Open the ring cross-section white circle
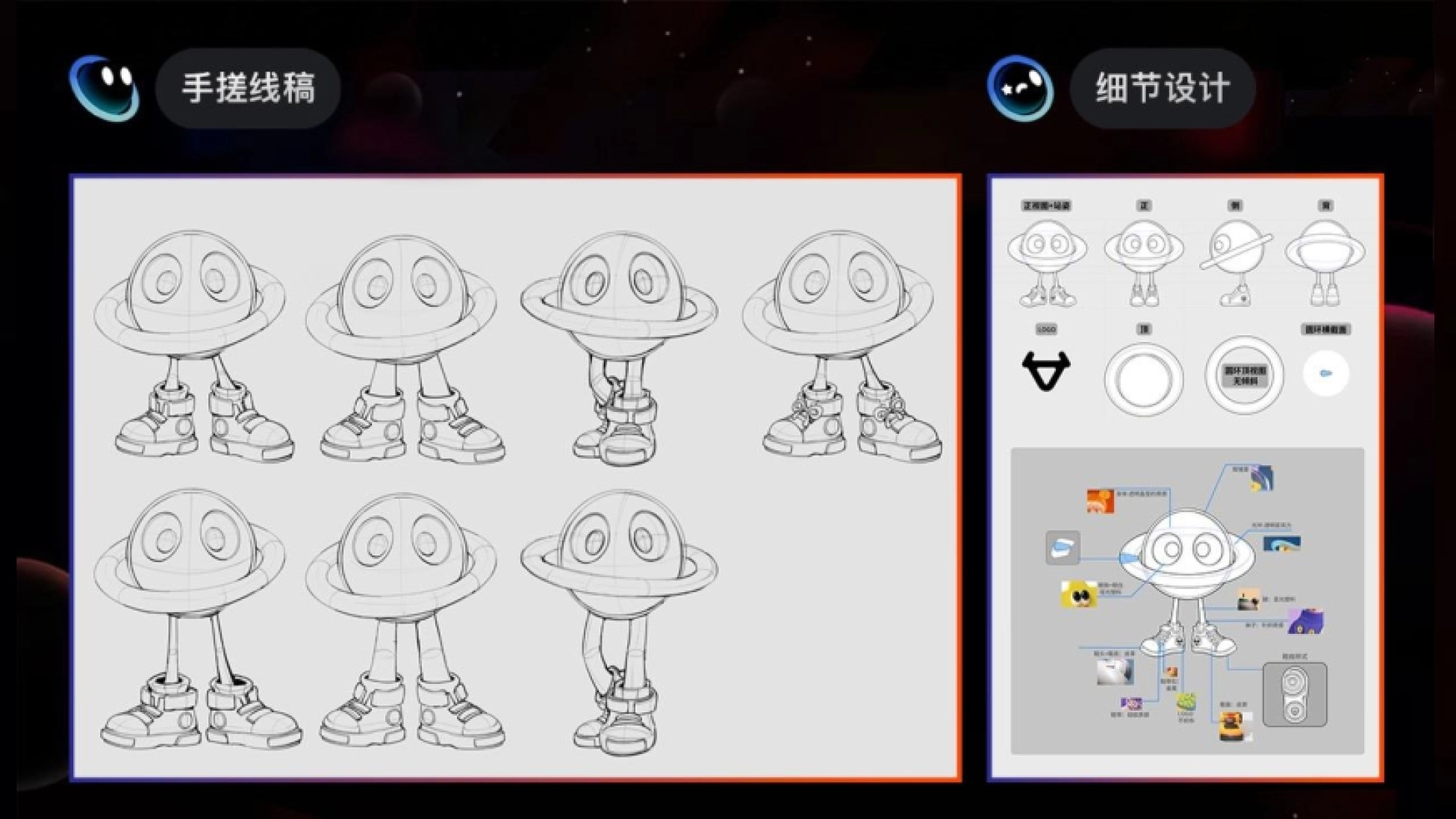This screenshot has width=1456, height=819. click(1326, 373)
